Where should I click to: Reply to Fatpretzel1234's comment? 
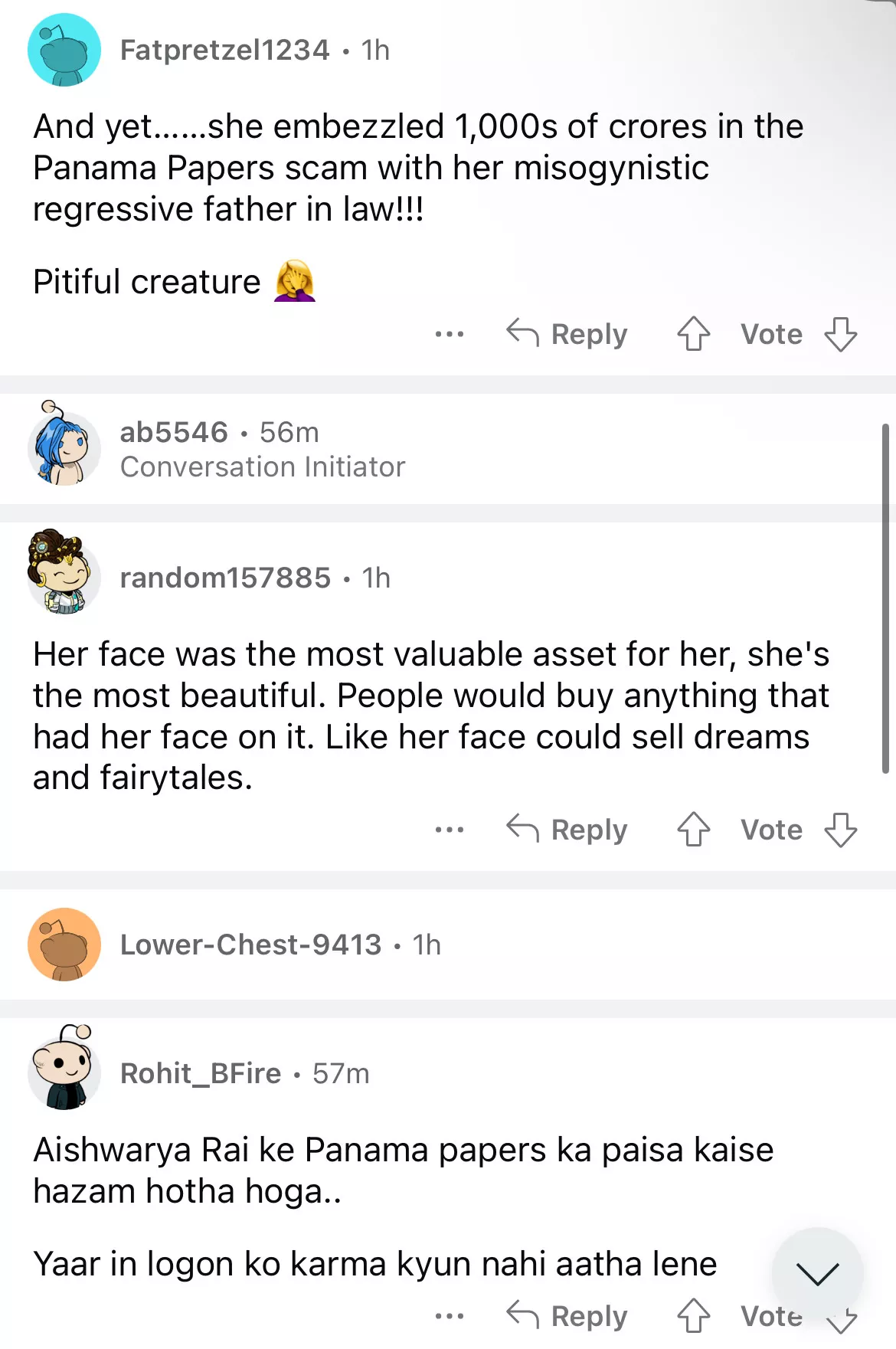567,334
